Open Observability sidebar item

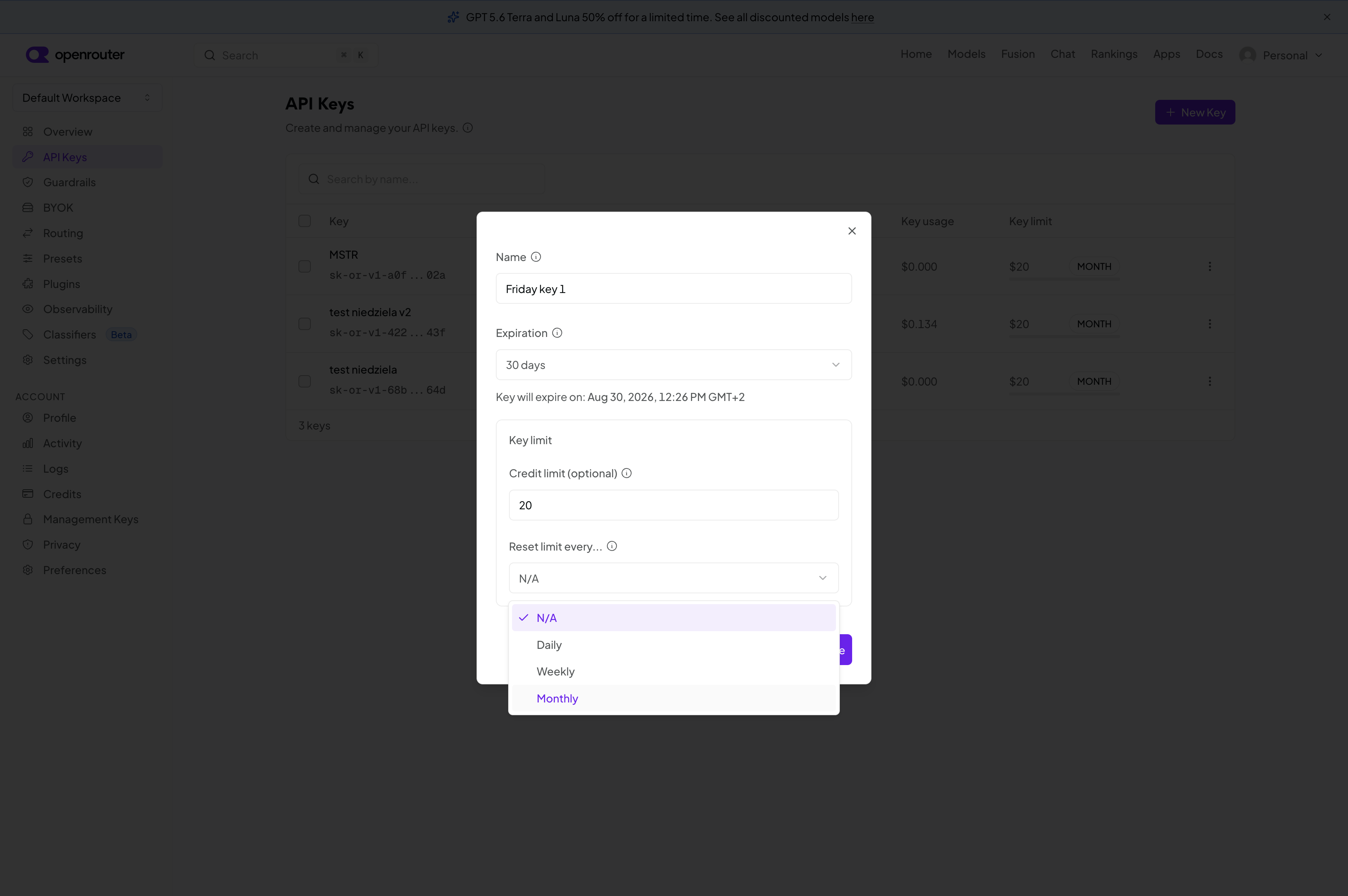tap(88, 309)
